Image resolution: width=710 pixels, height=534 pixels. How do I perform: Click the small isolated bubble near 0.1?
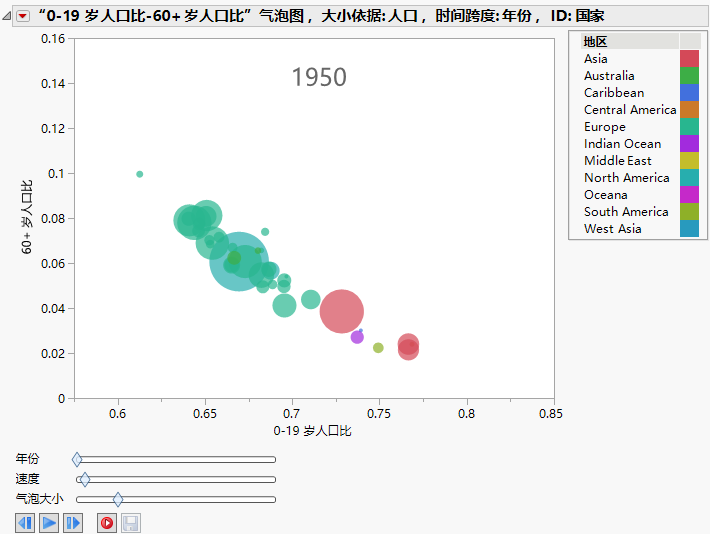pyautogui.click(x=139, y=174)
